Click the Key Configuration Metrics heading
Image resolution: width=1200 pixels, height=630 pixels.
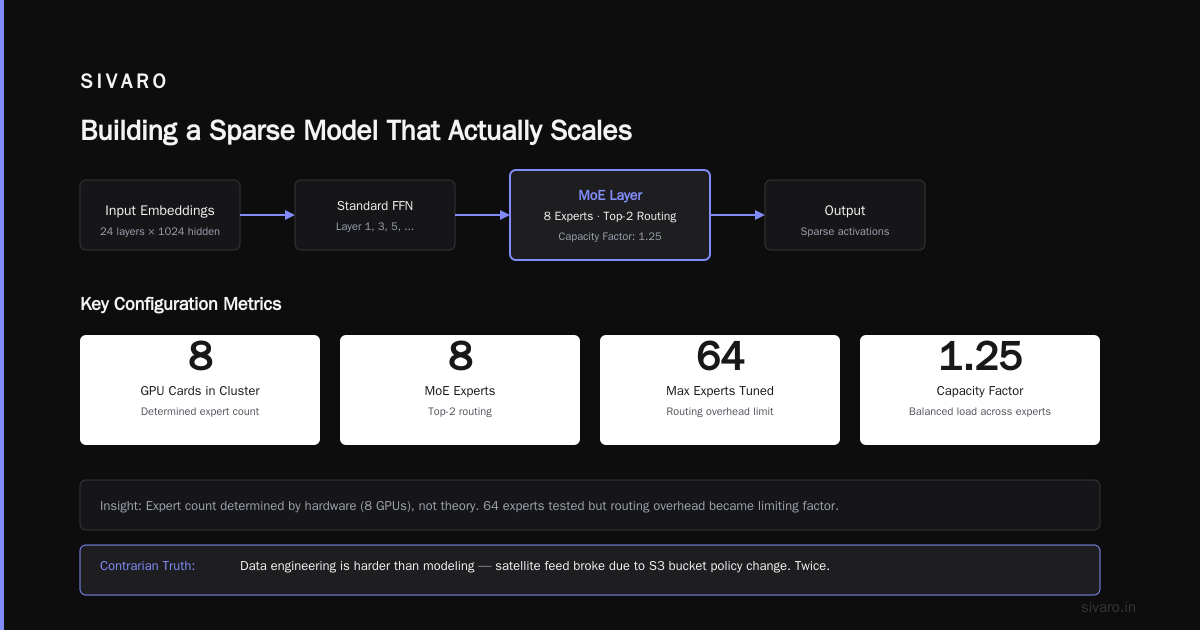click(x=181, y=304)
